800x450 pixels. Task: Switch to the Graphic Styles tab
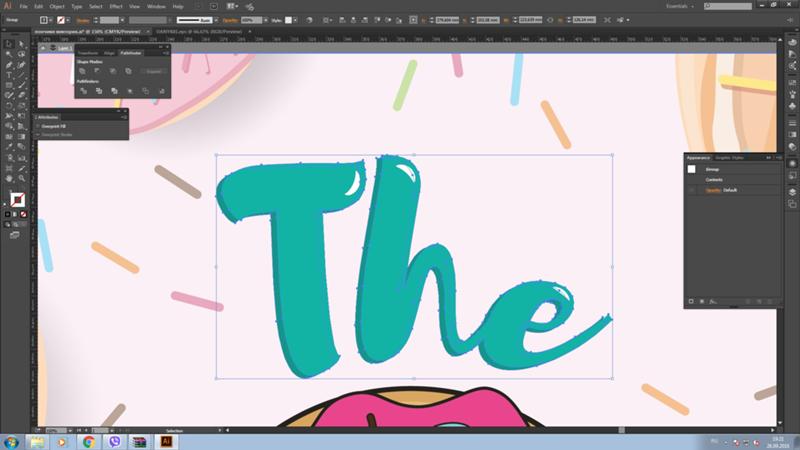[729, 158]
